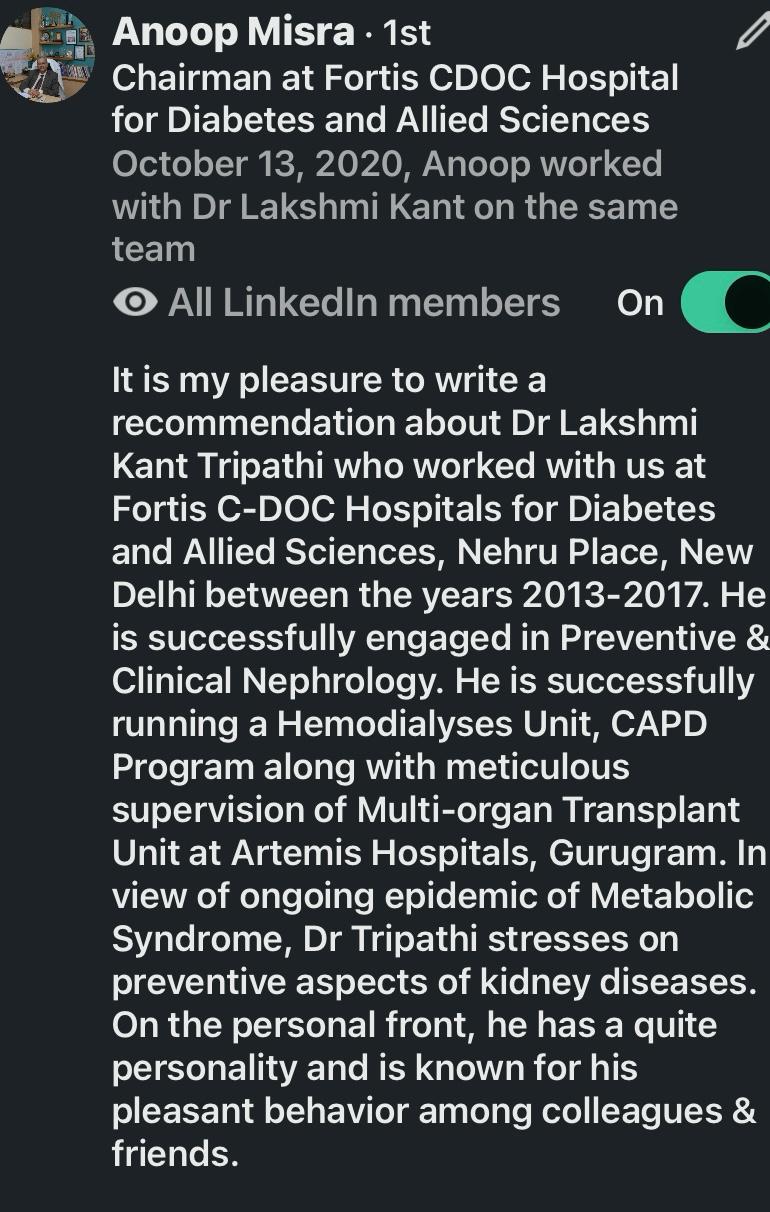The width and height of the screenshot is (770, 1212).
Task: Turn off the recommendation visibility switch
Action: (x=727, y=302)
